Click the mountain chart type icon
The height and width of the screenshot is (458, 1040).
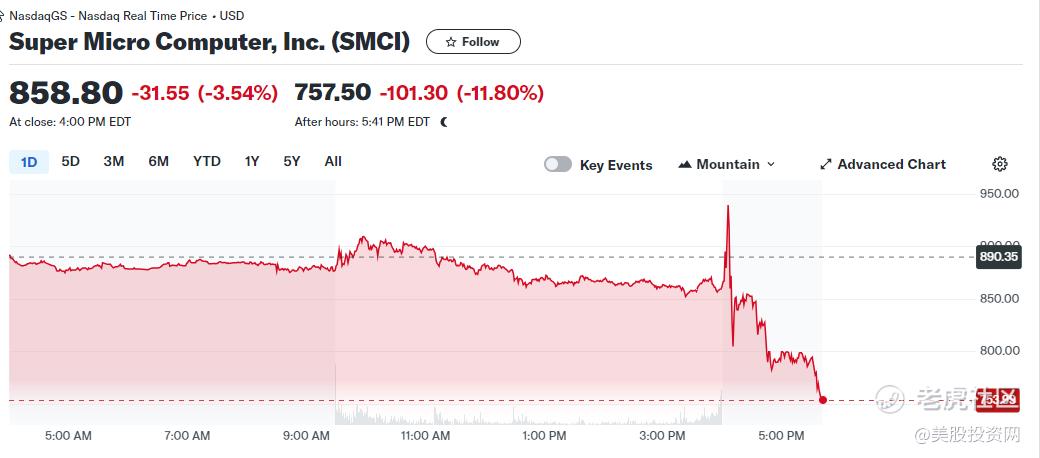[685, 165]
